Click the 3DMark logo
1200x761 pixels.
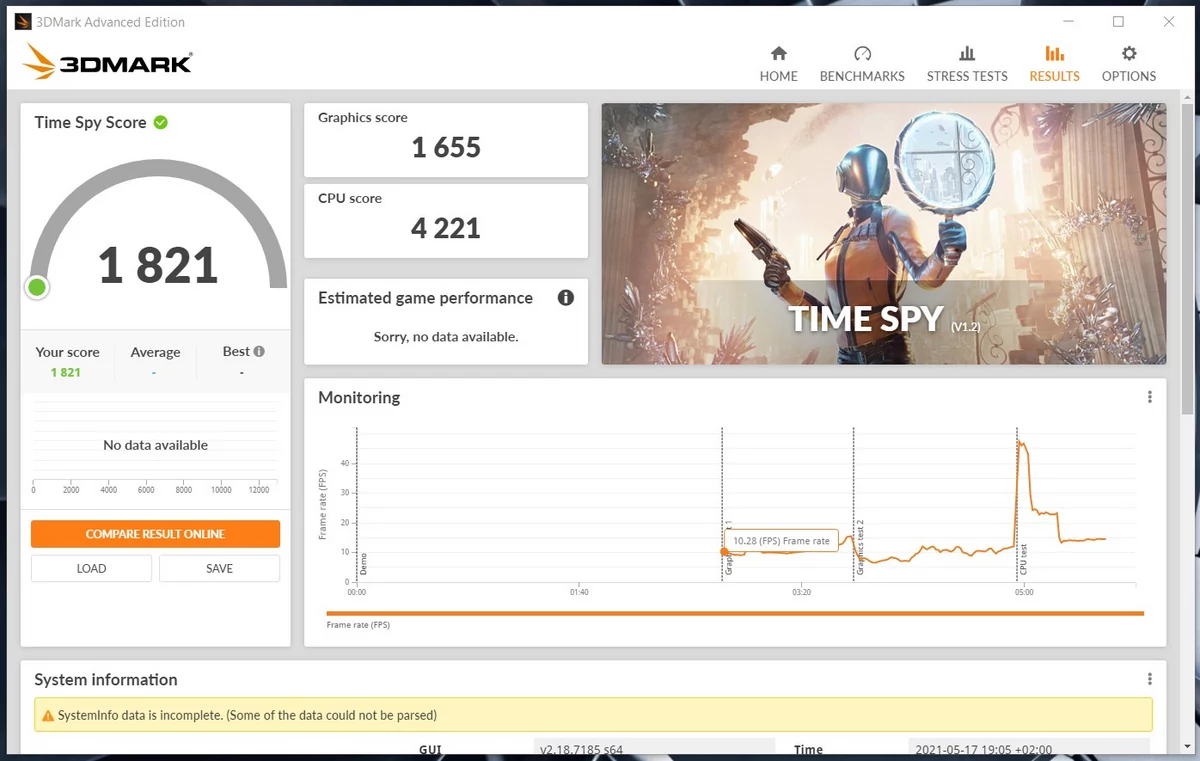(107, 62)
